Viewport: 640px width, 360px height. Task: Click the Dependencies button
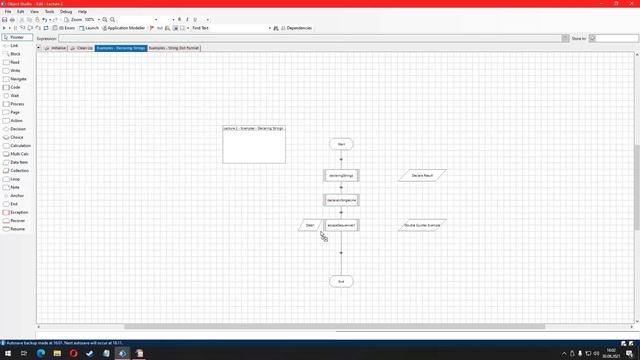pos(296,28)
